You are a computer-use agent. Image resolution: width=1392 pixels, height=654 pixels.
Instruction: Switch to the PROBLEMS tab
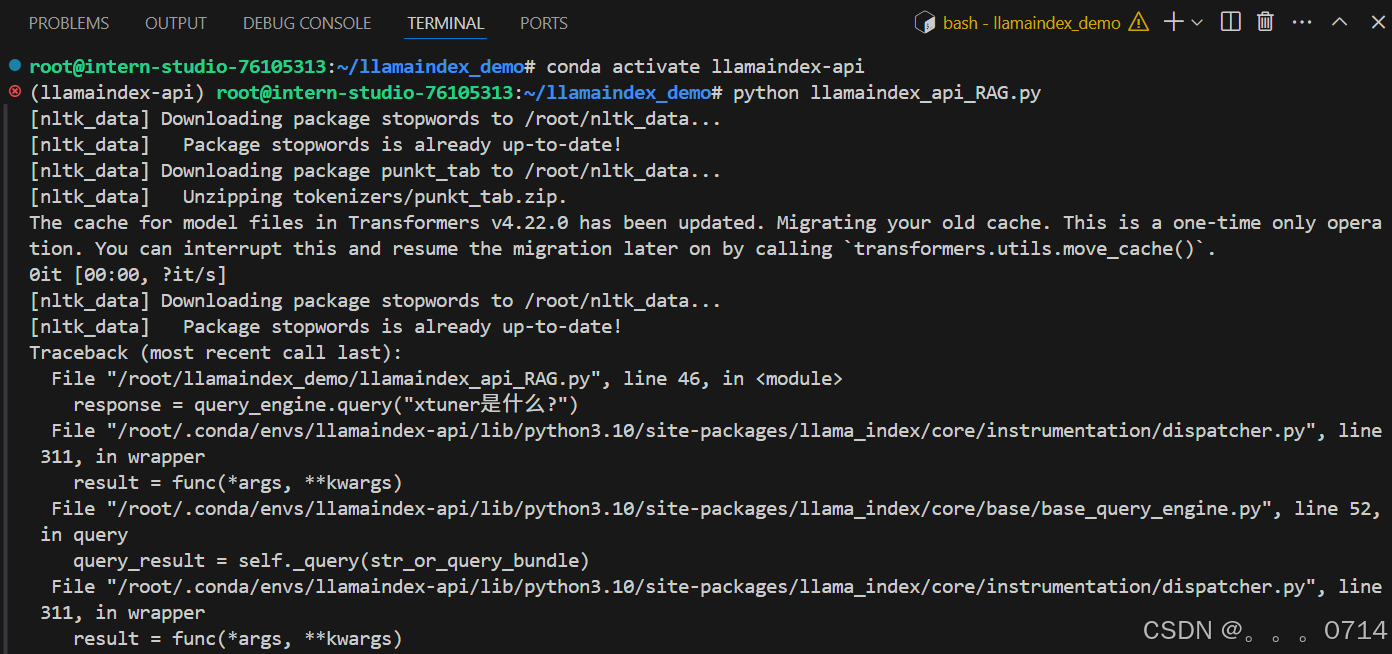pos(69,22)
